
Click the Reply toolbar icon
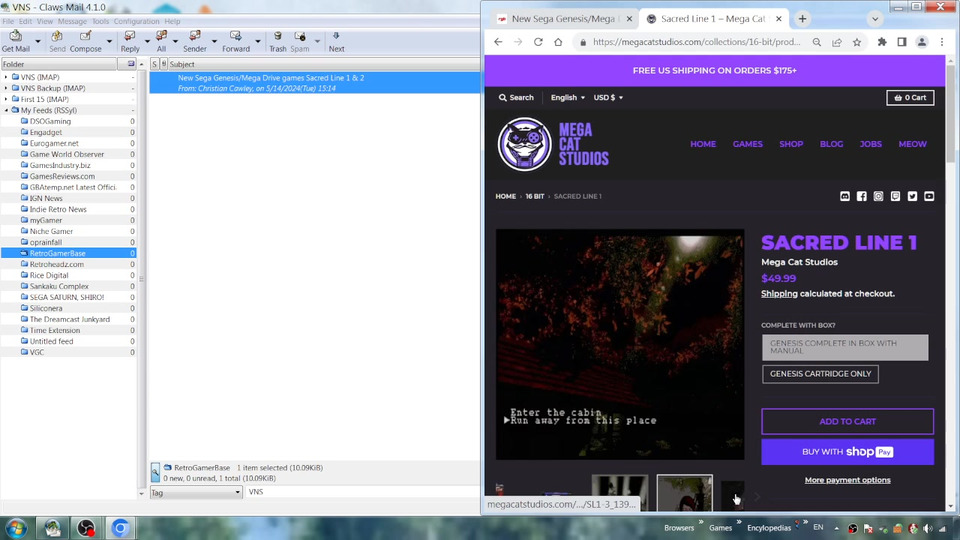point(130,41)
